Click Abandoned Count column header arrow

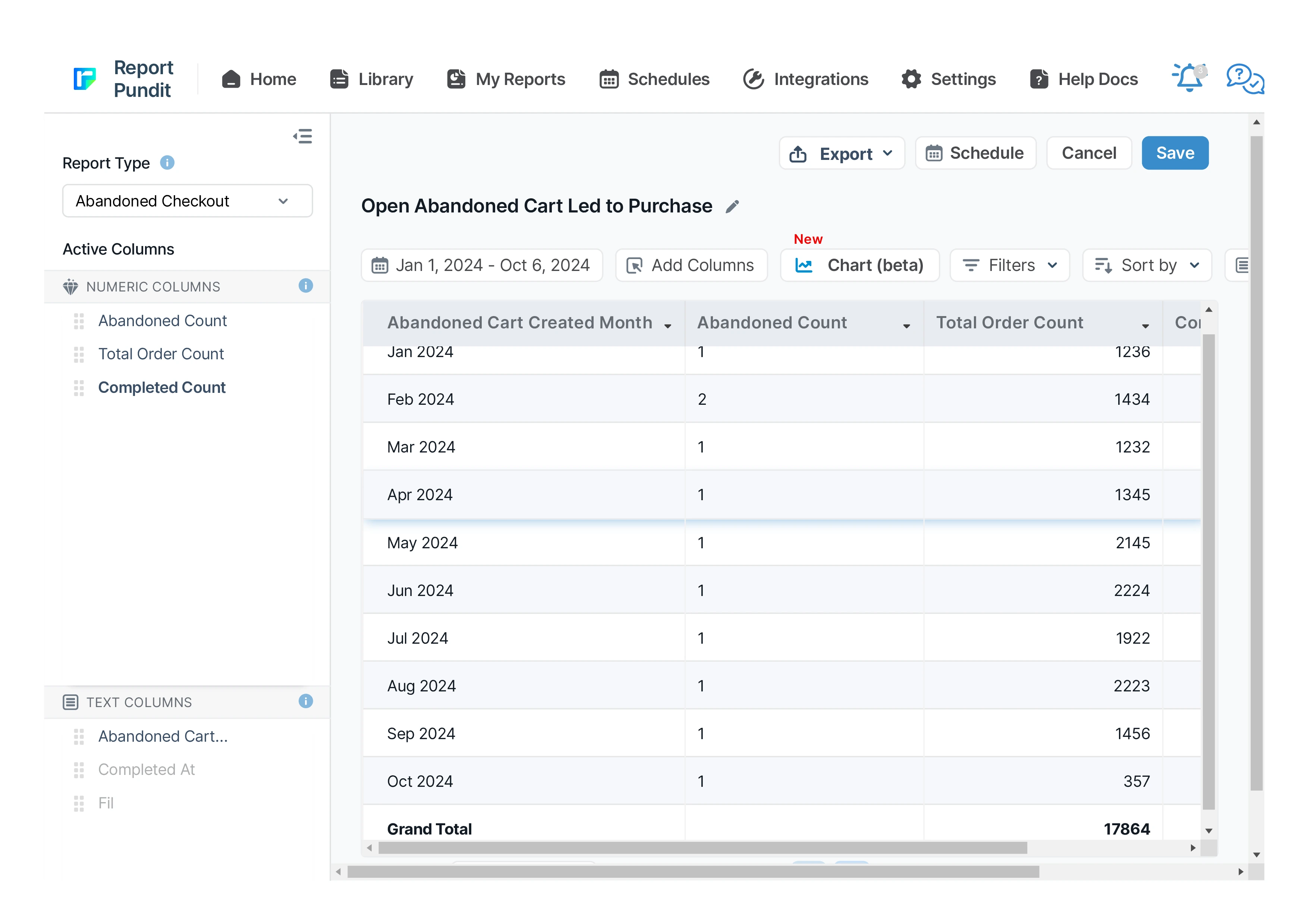[x=906, y=326]
